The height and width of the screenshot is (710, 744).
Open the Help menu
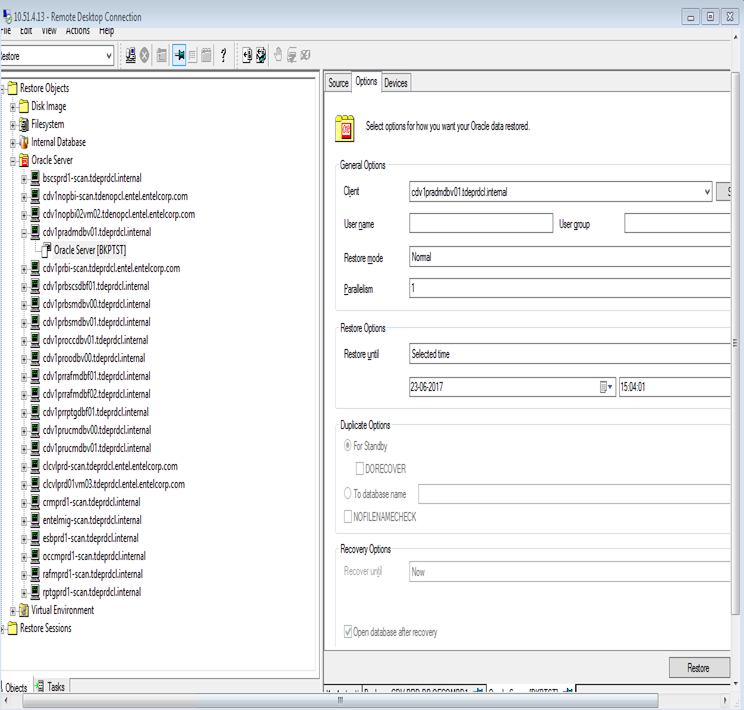107,31
